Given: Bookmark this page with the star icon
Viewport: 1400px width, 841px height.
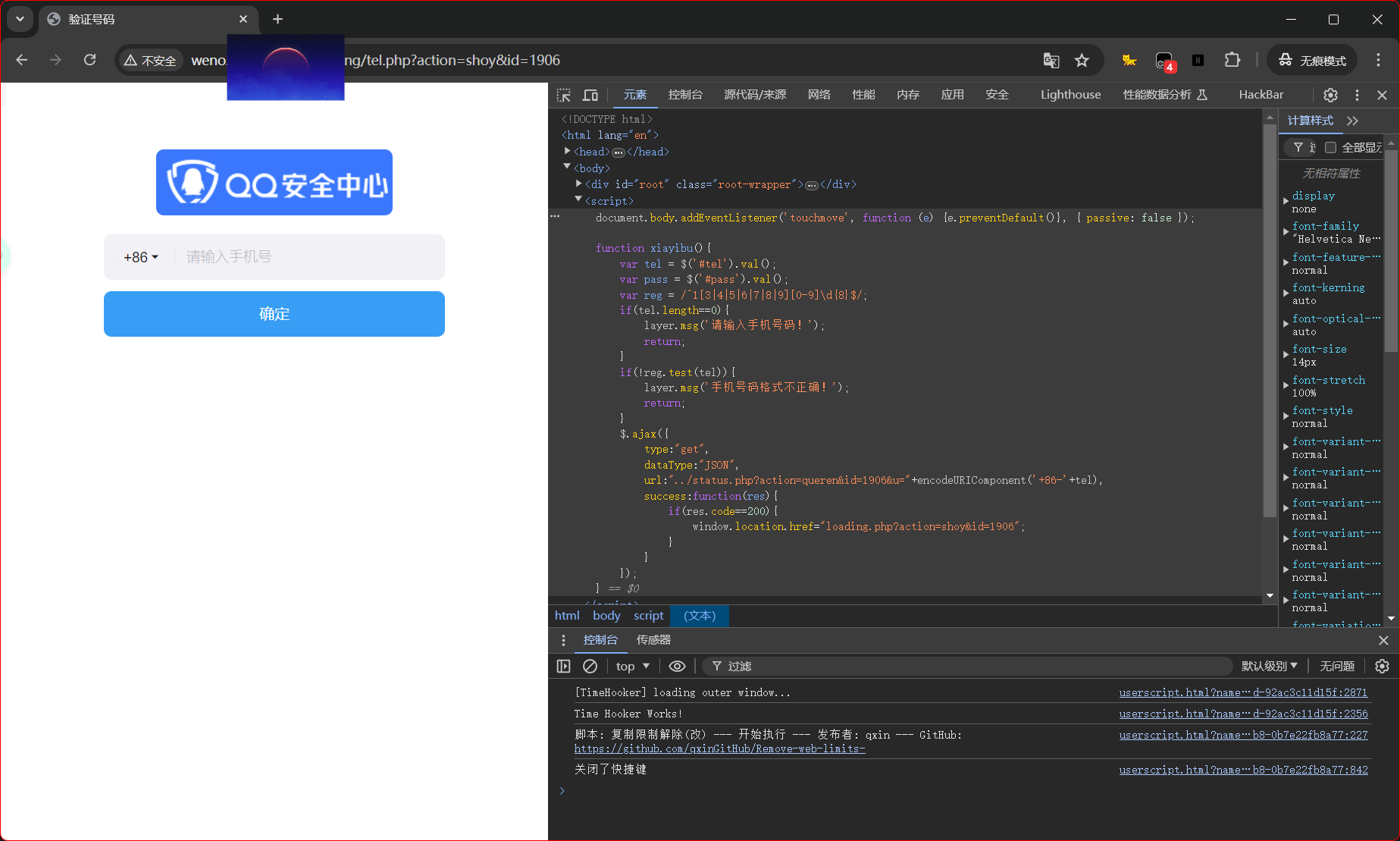Looking at the screenshot, I should [x=1082, y=61].
